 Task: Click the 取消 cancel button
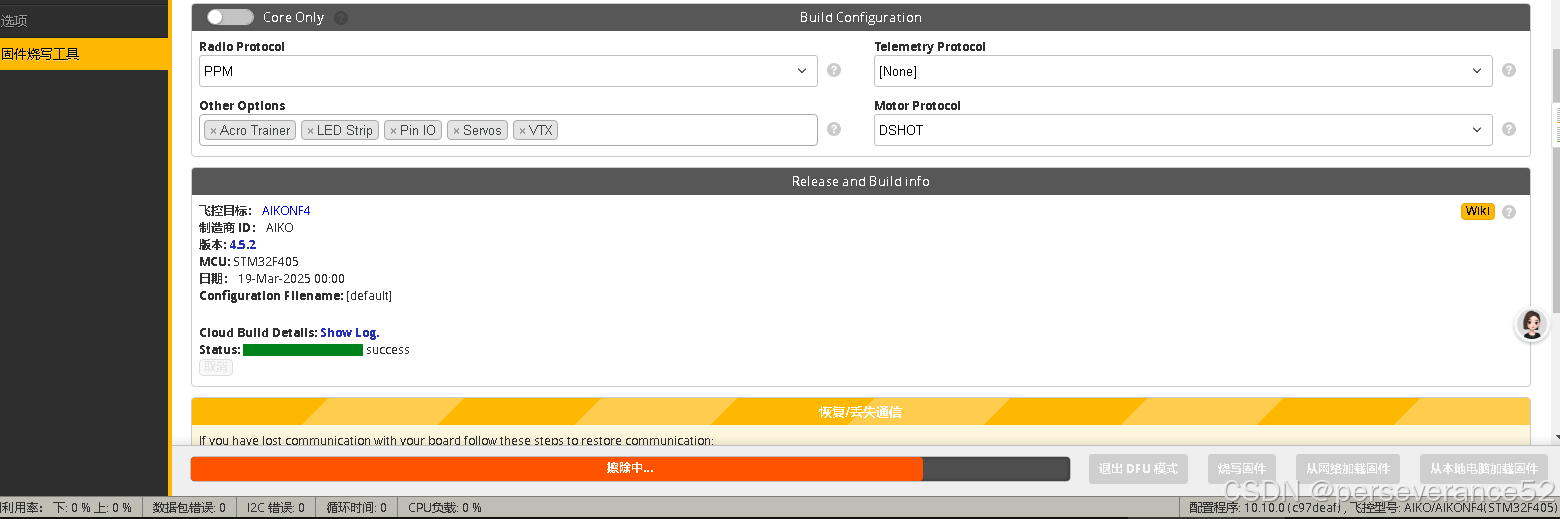pos(216,368)
